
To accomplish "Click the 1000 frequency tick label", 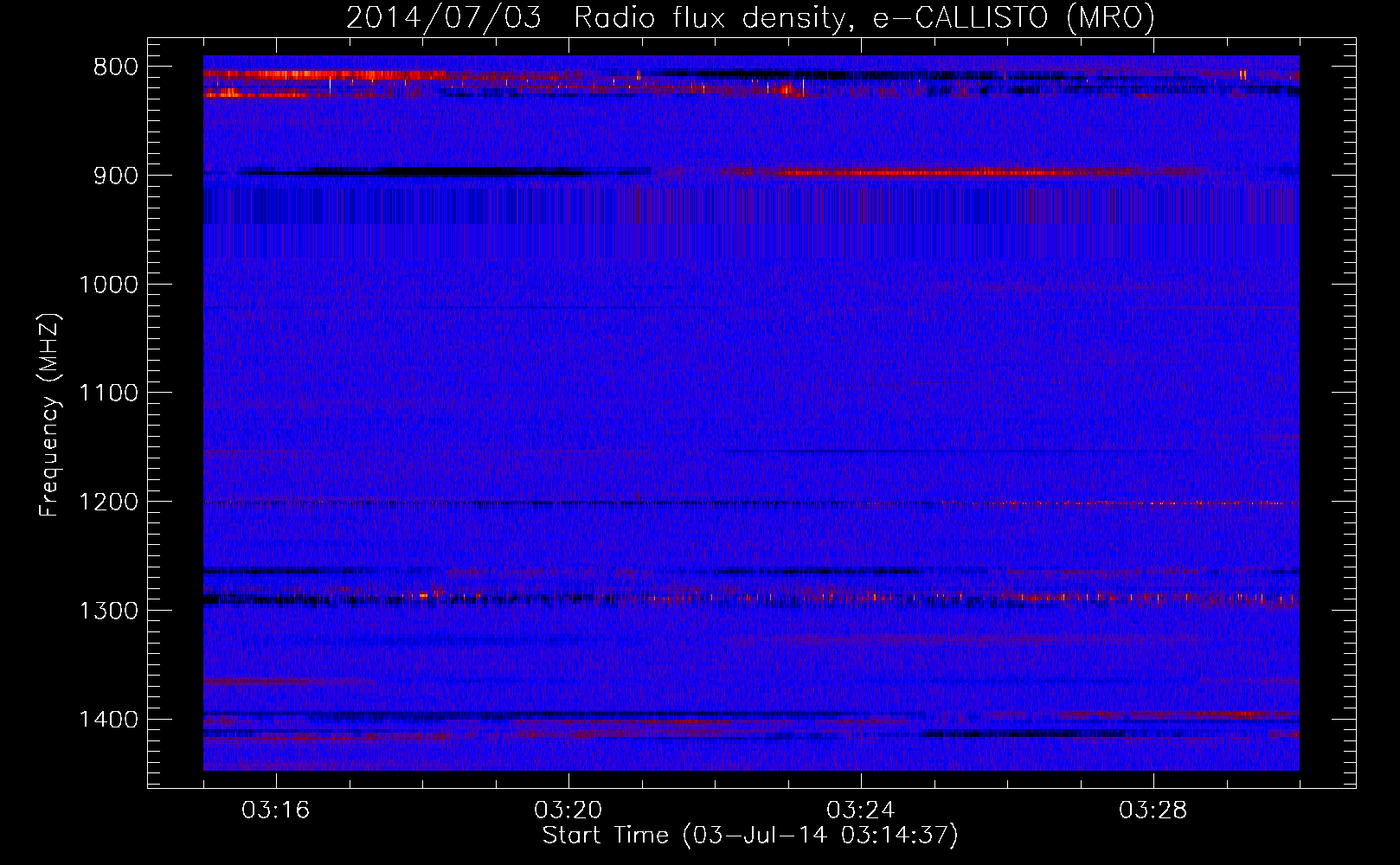I will tap(107, 285).
